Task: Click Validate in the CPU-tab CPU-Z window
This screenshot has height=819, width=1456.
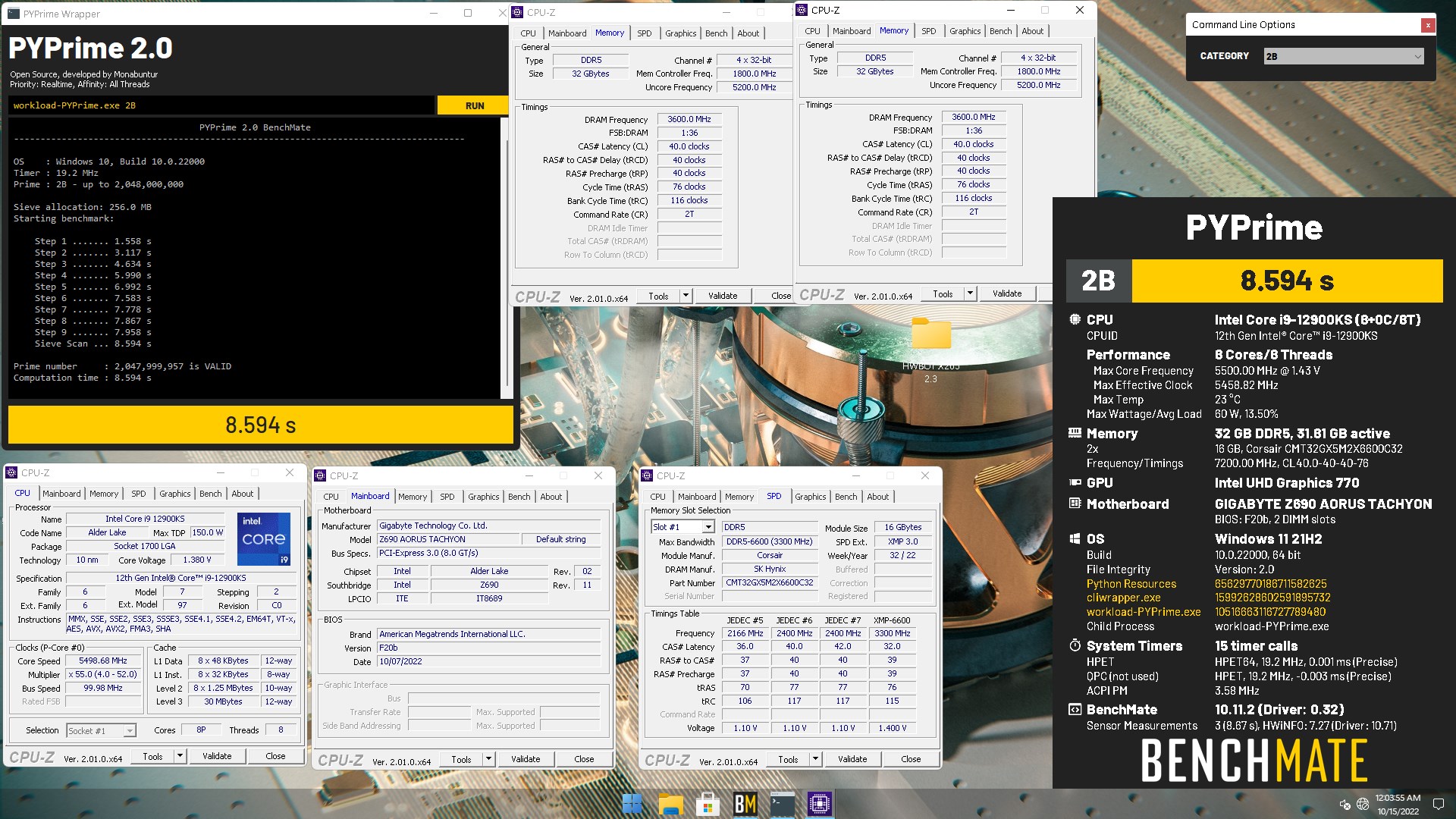Action: coord(217,756)
